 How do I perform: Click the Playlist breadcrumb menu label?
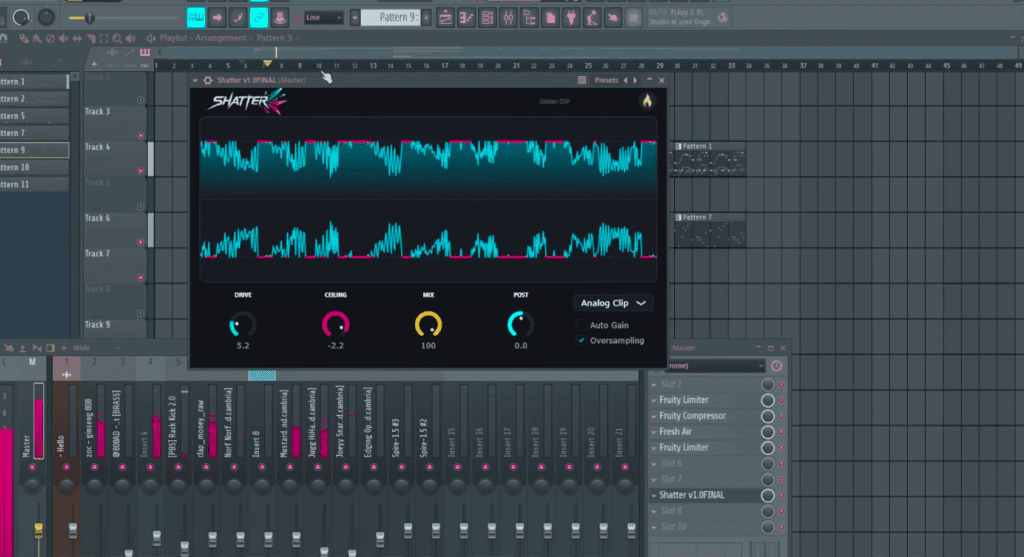173,38
